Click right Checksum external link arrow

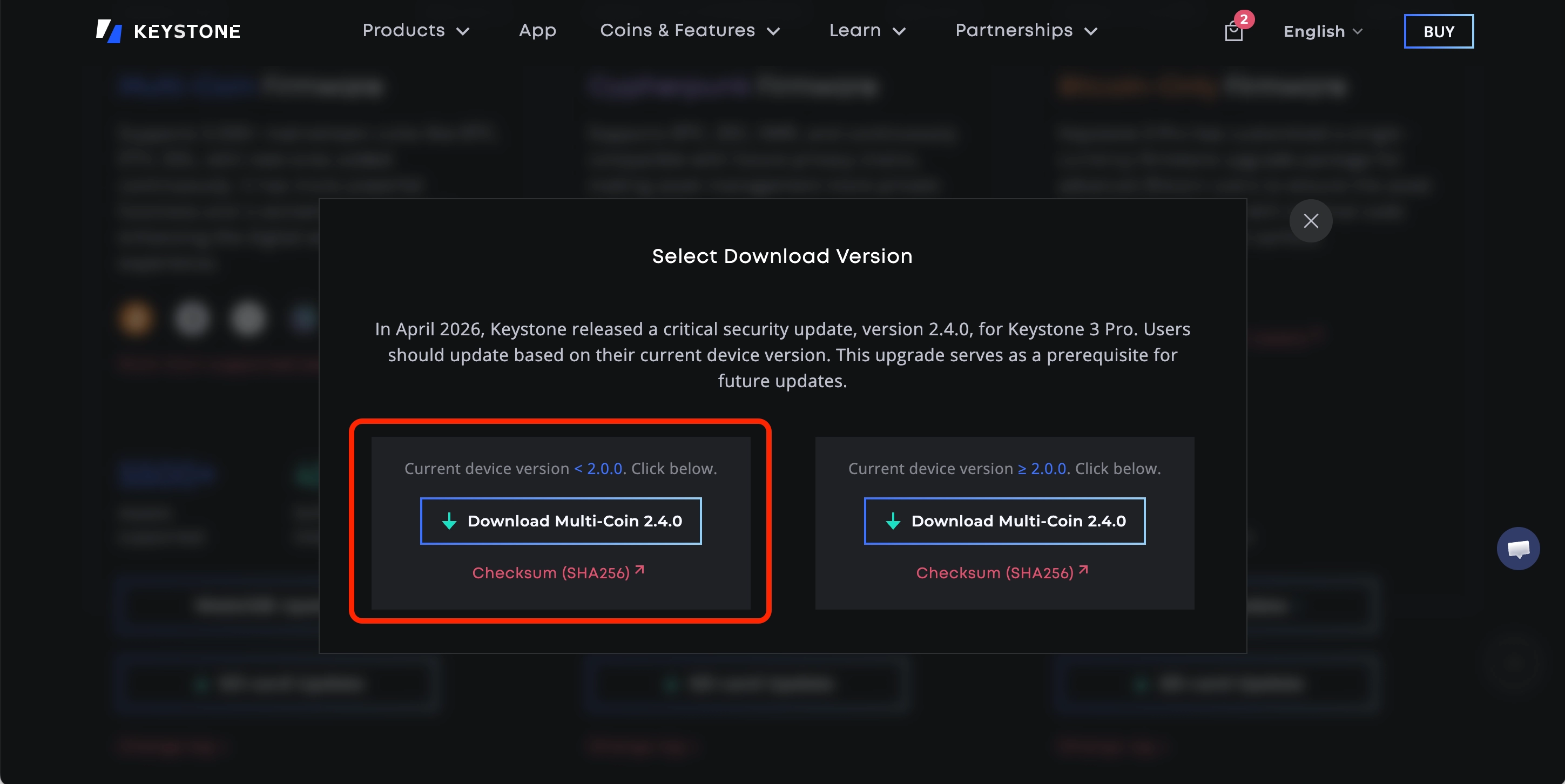[1083, 570]
